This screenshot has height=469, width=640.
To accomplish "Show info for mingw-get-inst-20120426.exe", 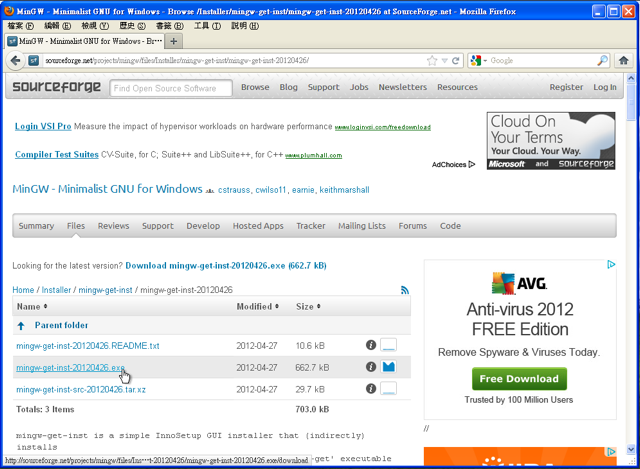I will coord(371,367).
